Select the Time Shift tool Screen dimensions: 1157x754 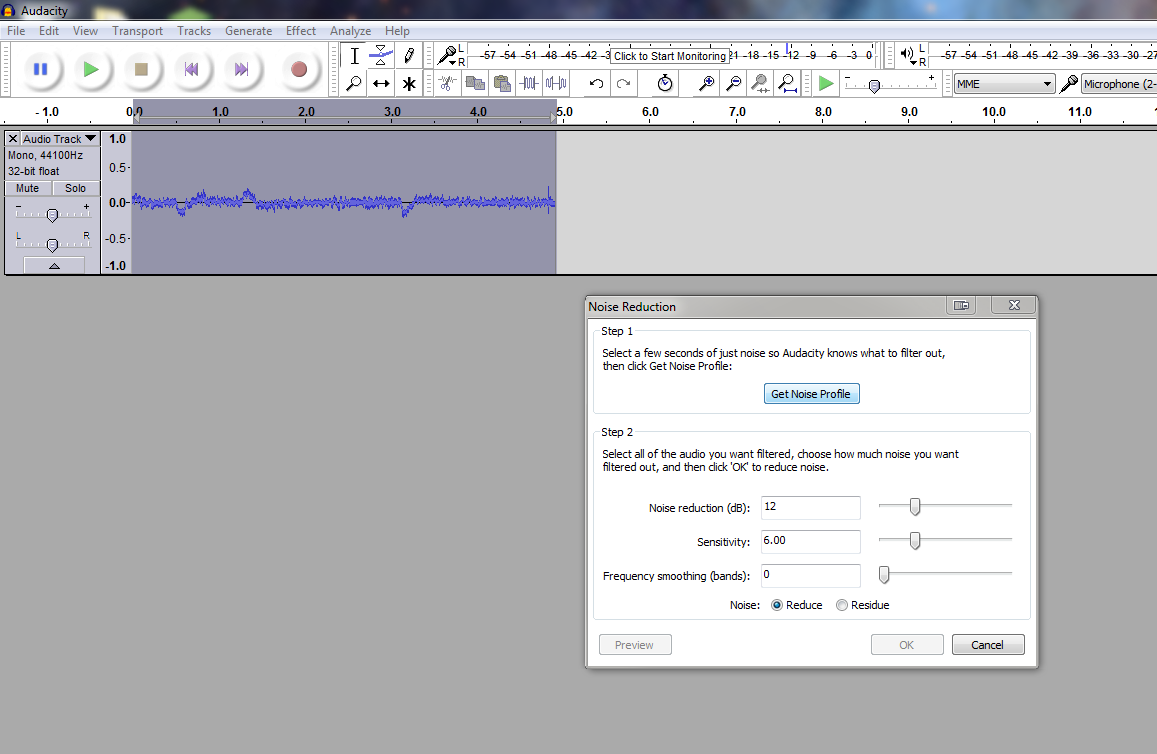point(381,83)
